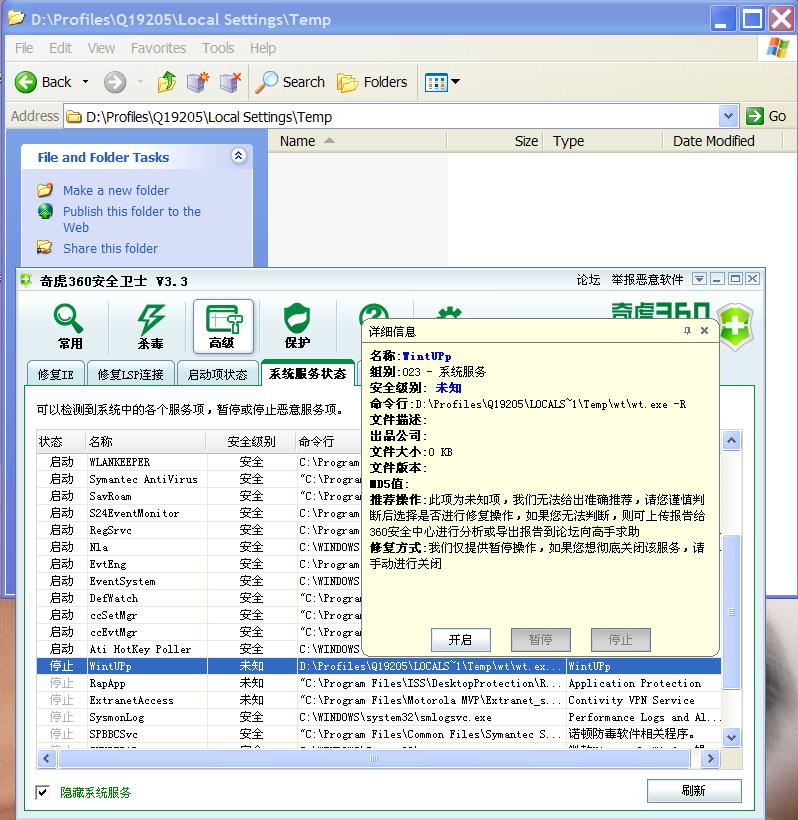798x820 pixels.
Task: Click the 刷新 refresh button
Action: [694, 791]
